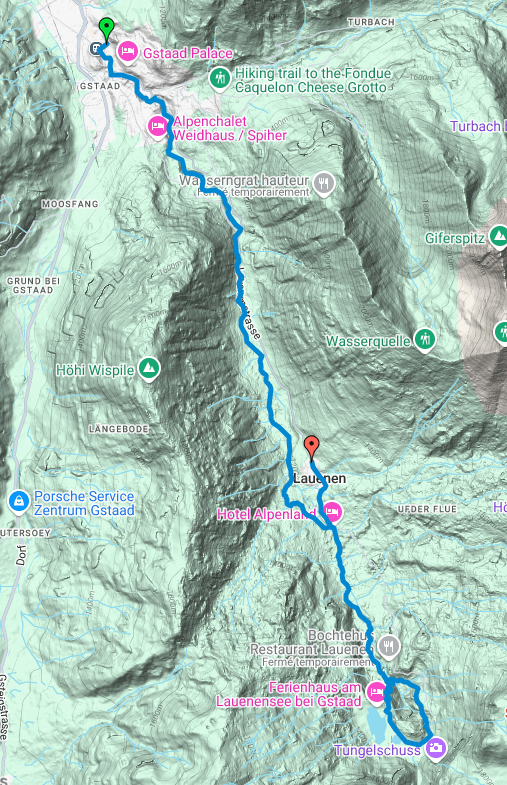
Task: Select the Alpenchalet Weidhaus hotel icon
Action: 158,127
